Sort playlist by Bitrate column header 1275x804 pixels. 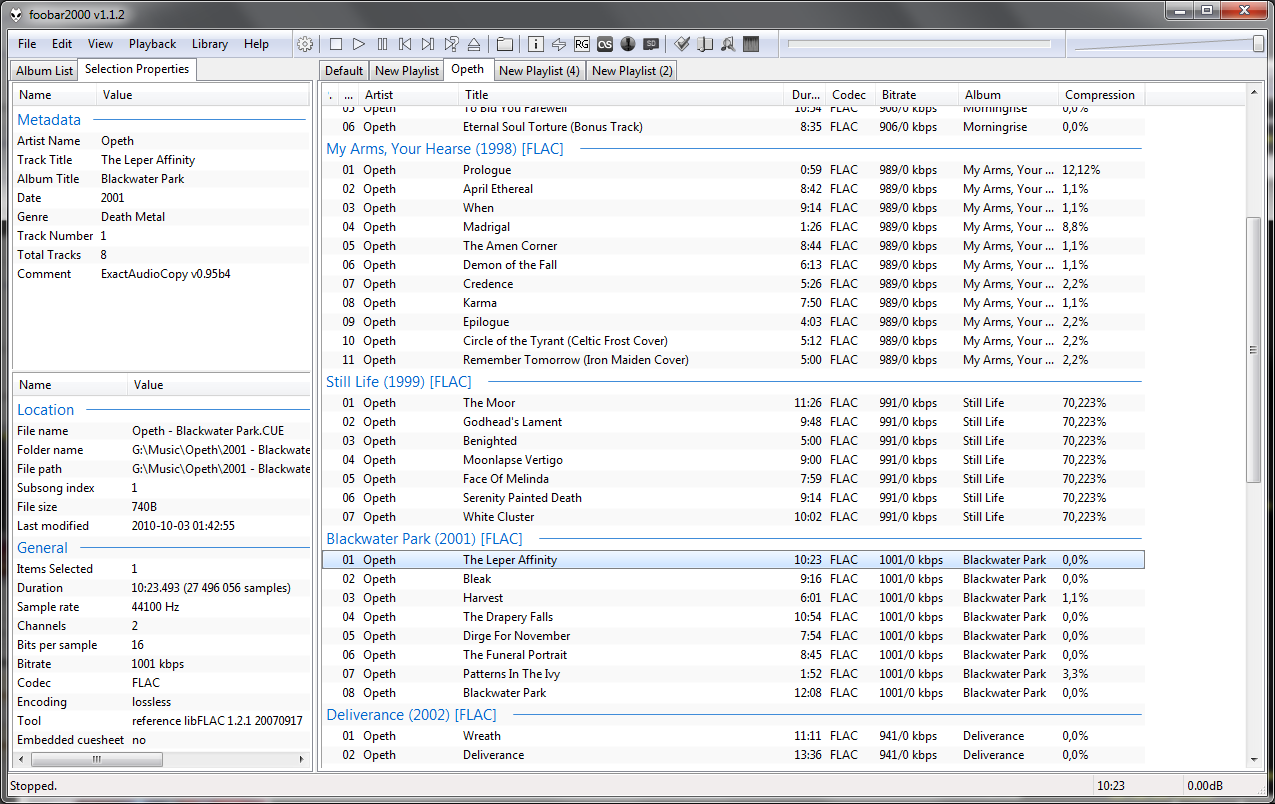tap(898, 95)
